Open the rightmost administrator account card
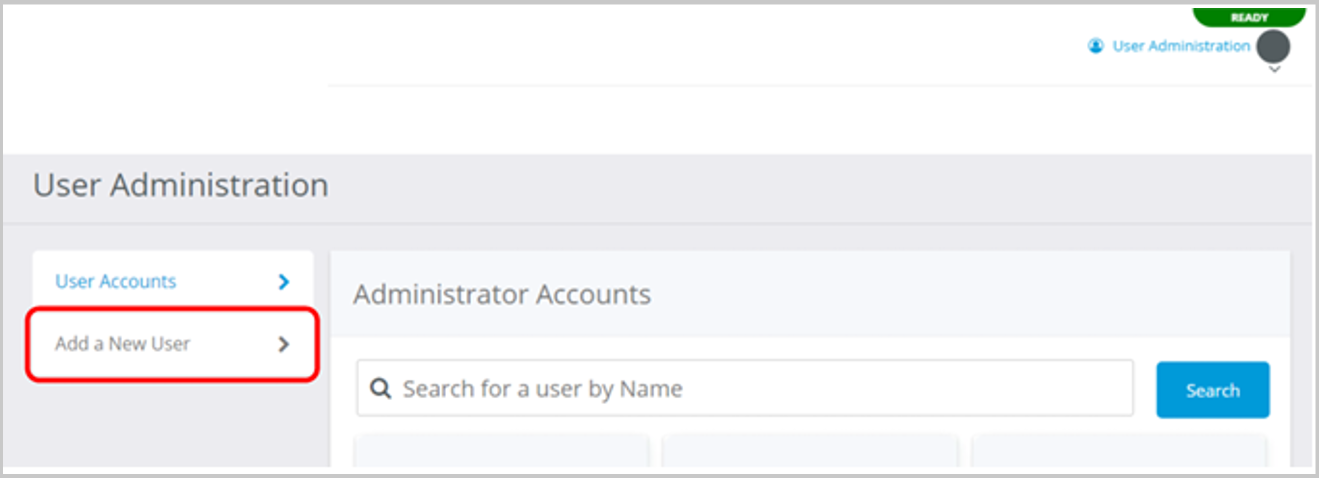The image size is (1319, 478). 1119,451
